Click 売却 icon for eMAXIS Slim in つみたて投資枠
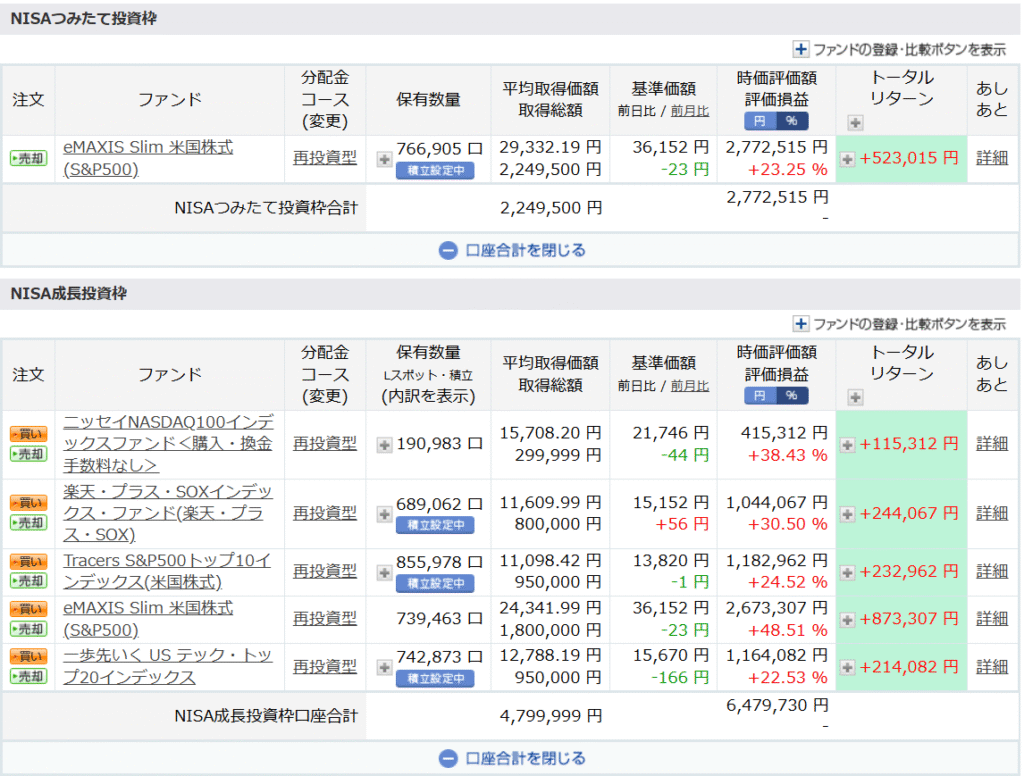The height and width of the screenshot is (776, 1024). tap(28, 158)
